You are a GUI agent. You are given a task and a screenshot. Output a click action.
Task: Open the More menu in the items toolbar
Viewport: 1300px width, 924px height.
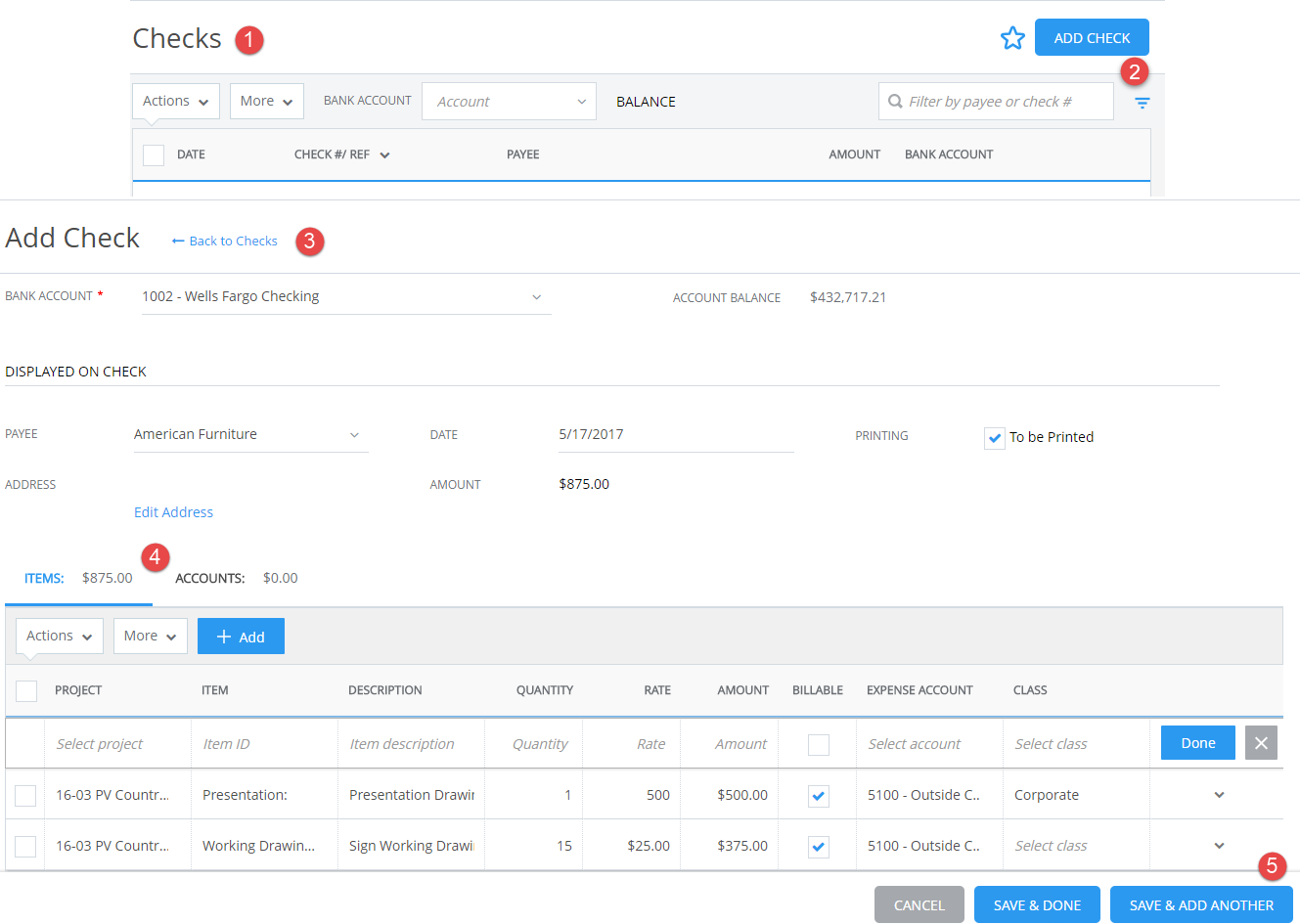pos(150,636)
